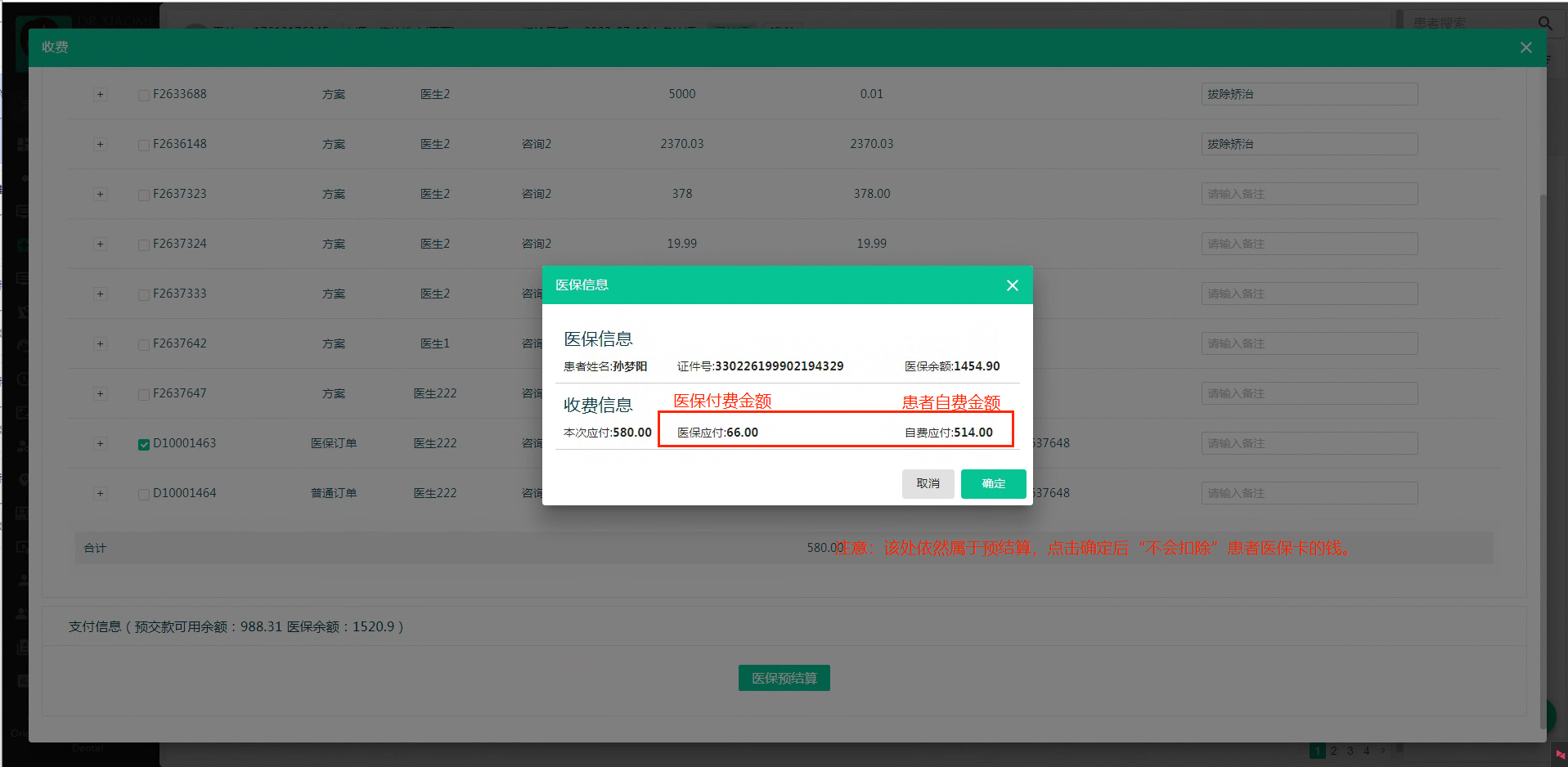Check the F2637324 order checkbox
The width and height of the screenshot is (1568, 767).
click(144, 244)
